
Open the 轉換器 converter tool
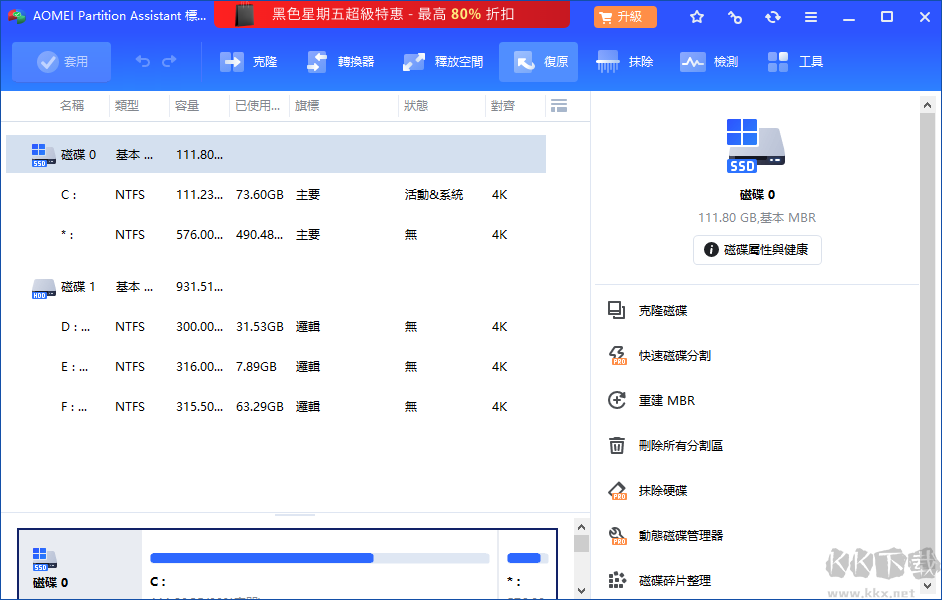tap(341, 62)
